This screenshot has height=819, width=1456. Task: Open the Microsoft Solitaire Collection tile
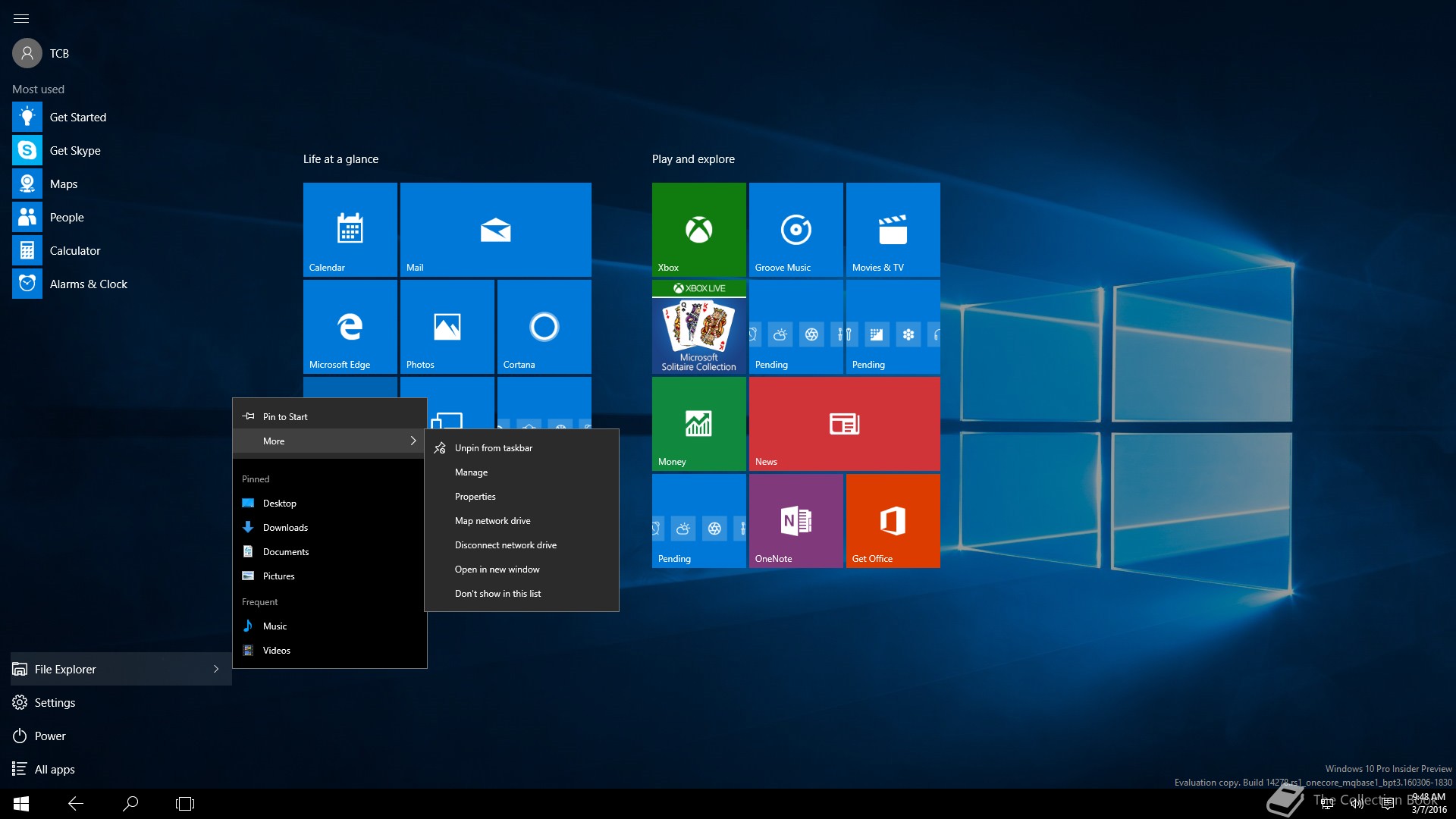(698, 326)
